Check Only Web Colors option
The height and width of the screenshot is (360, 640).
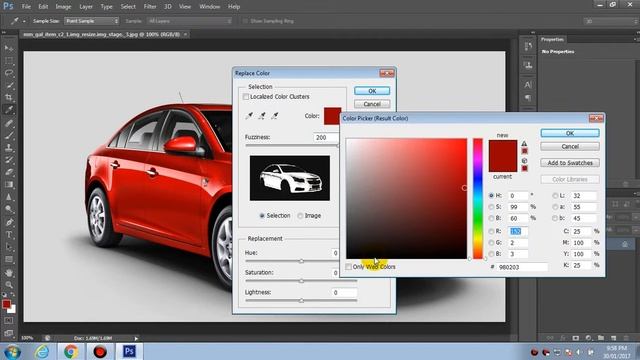(348, 267)
